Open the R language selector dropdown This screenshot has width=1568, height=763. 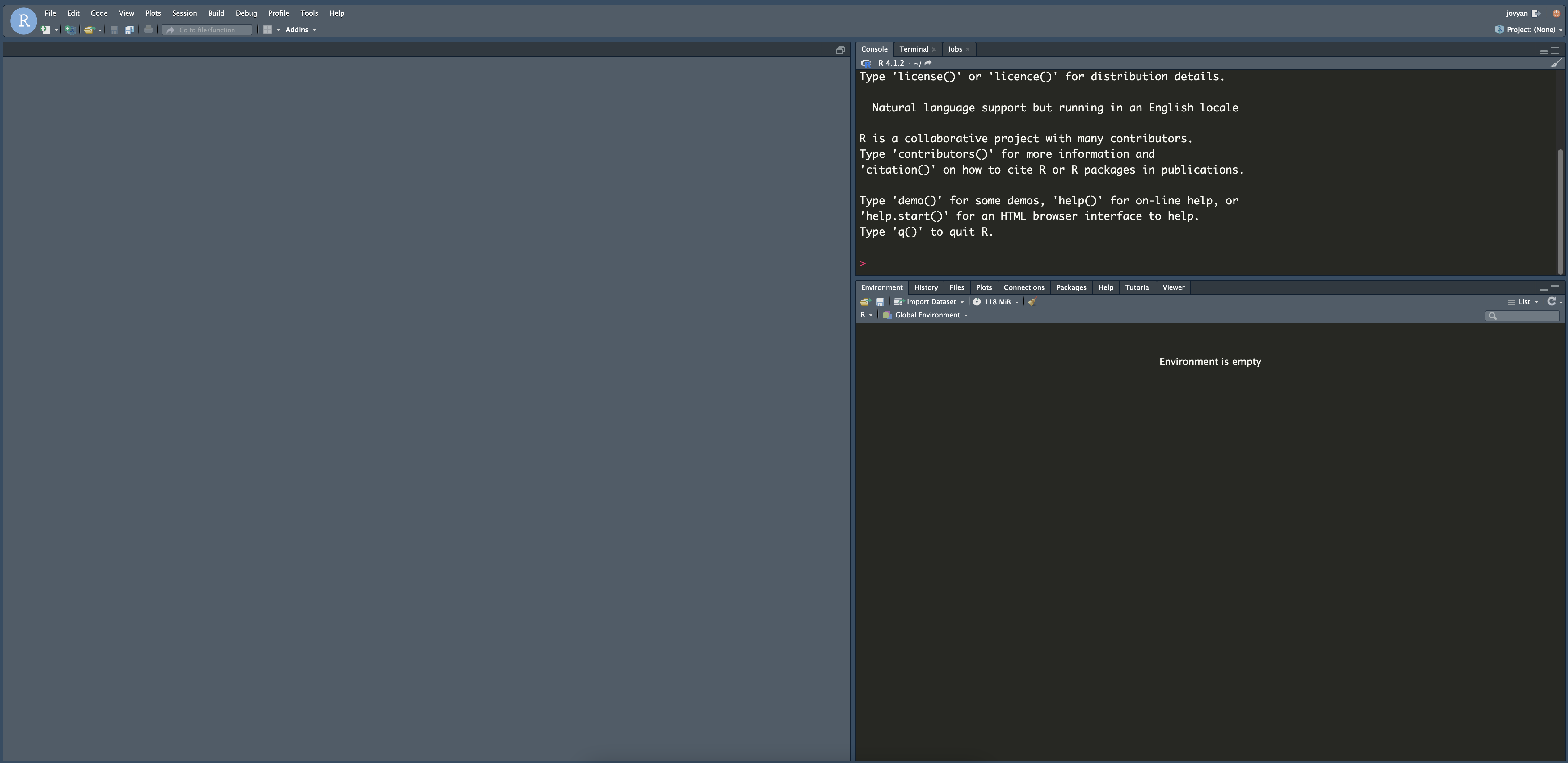coord(866,315)
